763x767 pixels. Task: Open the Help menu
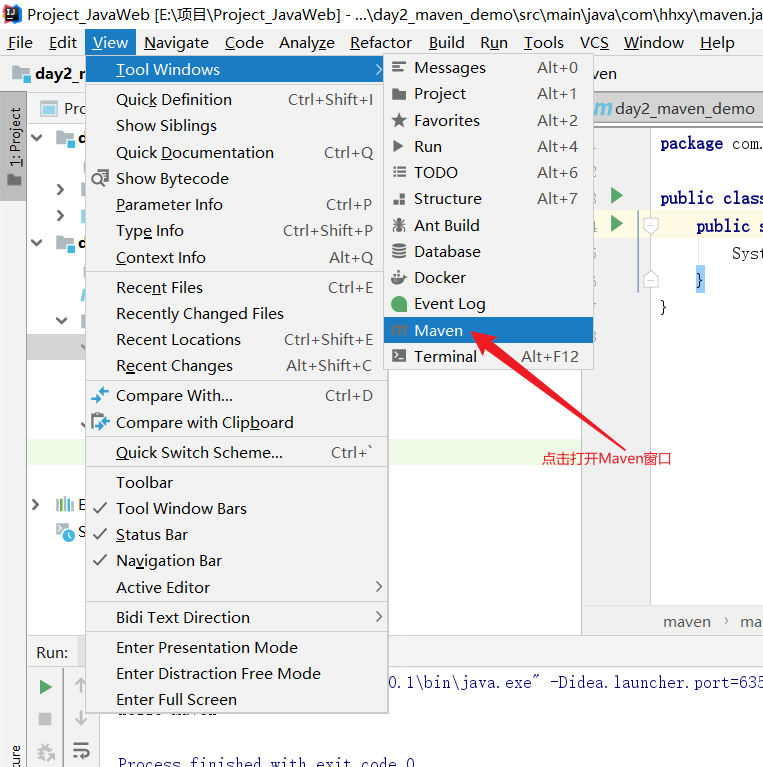(717, 43)
